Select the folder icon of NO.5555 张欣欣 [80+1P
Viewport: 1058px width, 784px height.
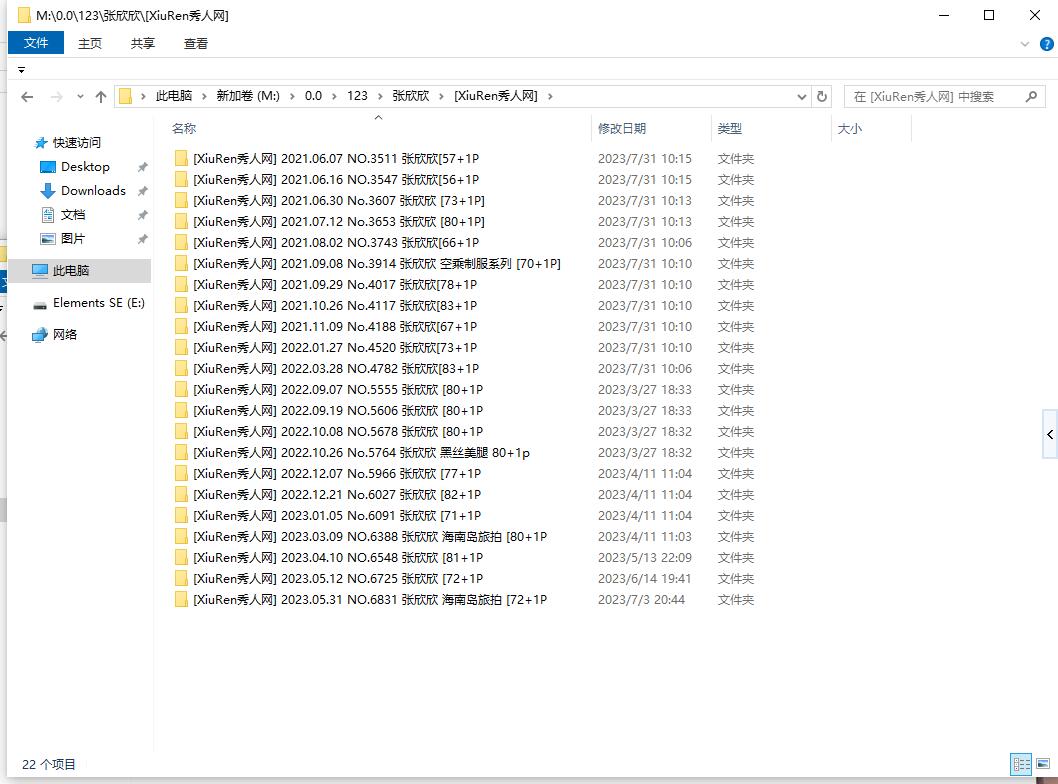[181, 389]
